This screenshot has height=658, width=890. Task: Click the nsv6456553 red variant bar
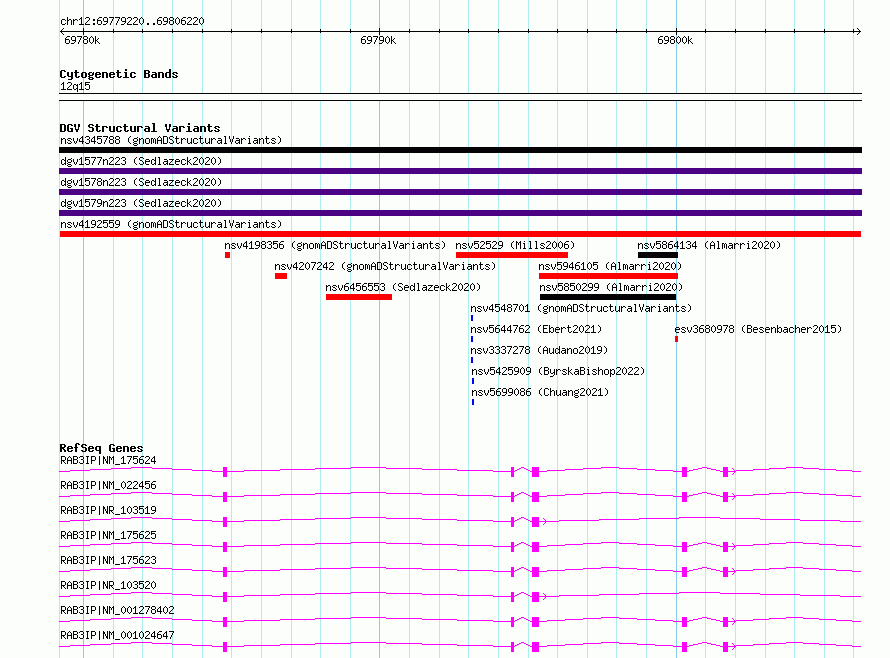[359, 297]
